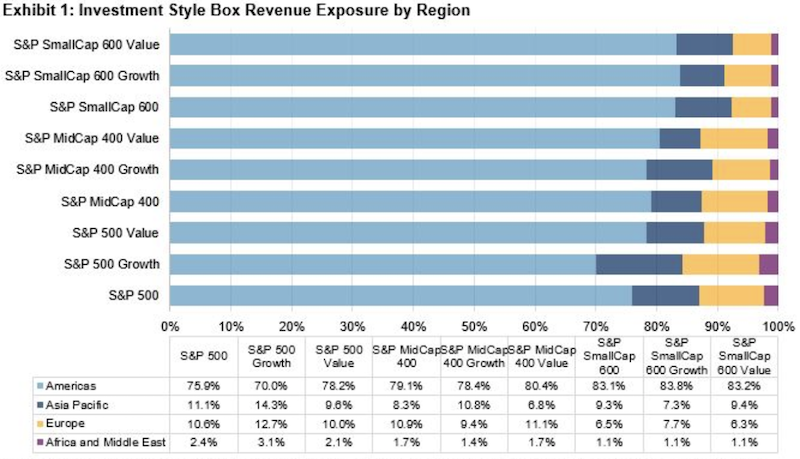
Task: Click the 'S&P 500' axis label
Action: [134, 295]
